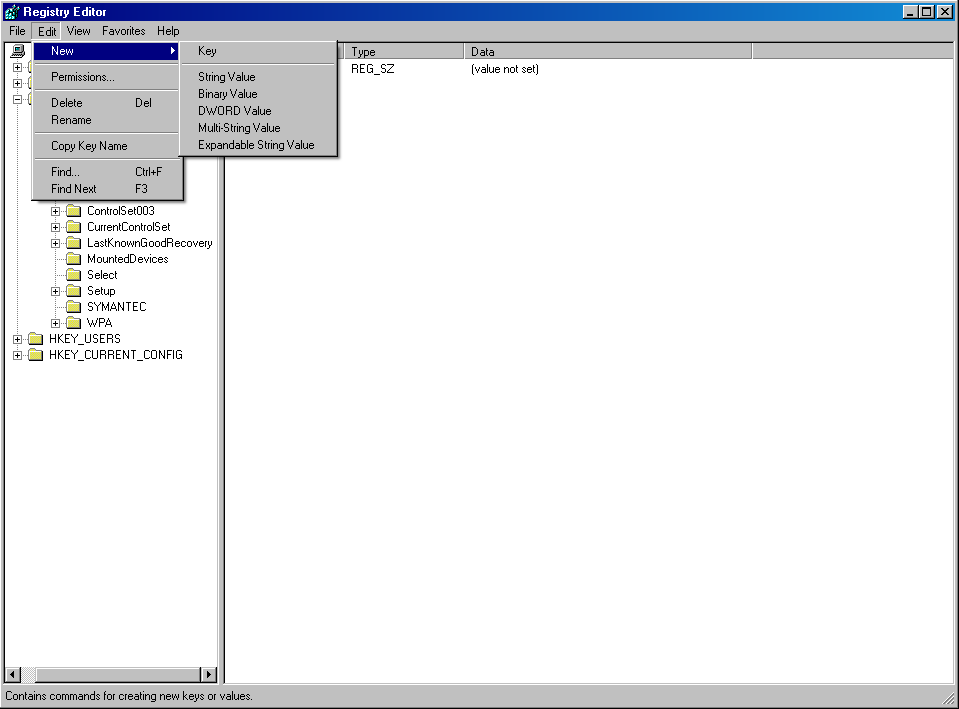Select the MountedDevices key label
The height and width of the screenshot is (709, 959).
tap(127, 259)
